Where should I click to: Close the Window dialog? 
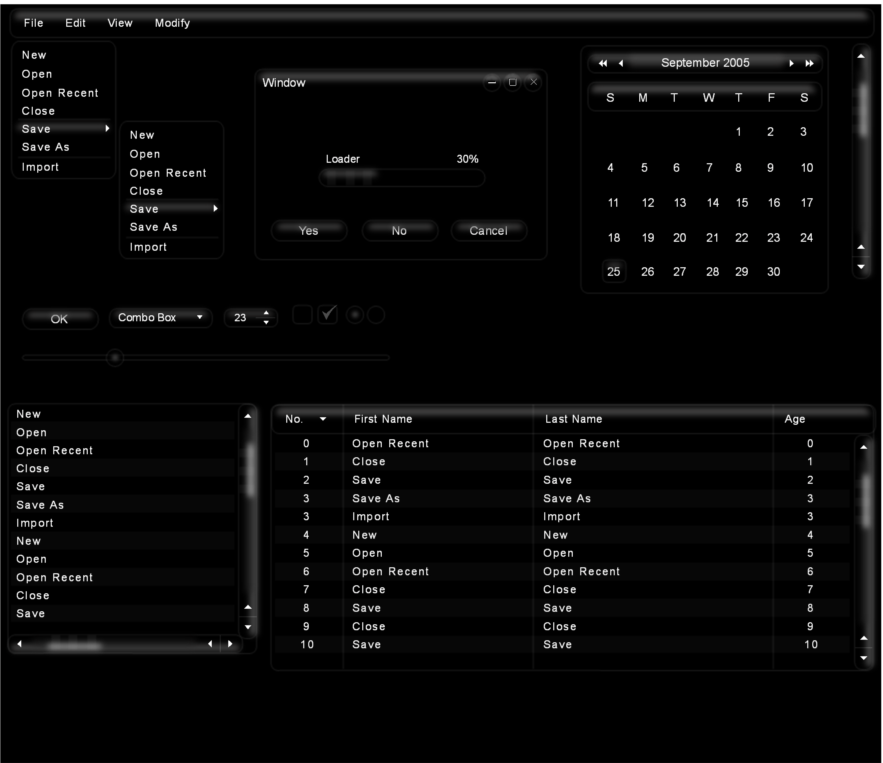533,82
